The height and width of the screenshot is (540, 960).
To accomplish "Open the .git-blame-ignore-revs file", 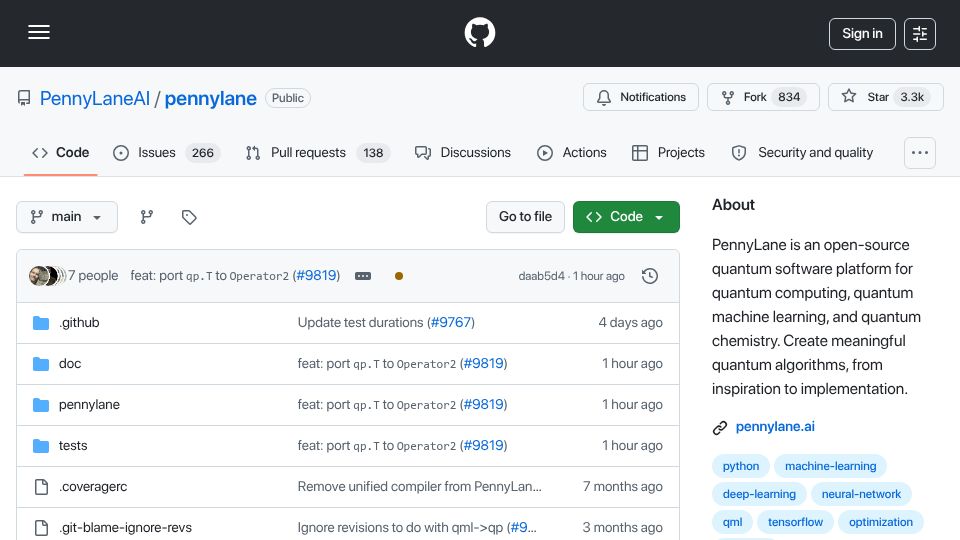I will [126, 528].
